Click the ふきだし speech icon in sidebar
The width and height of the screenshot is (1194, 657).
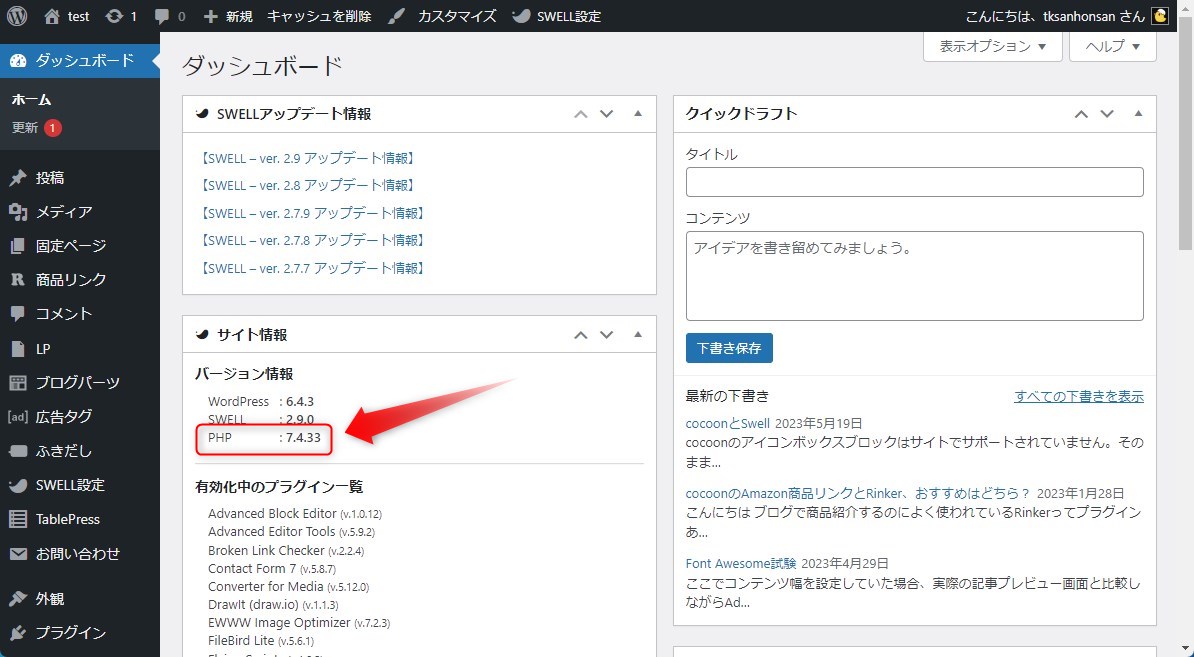(x=18, y=451)
